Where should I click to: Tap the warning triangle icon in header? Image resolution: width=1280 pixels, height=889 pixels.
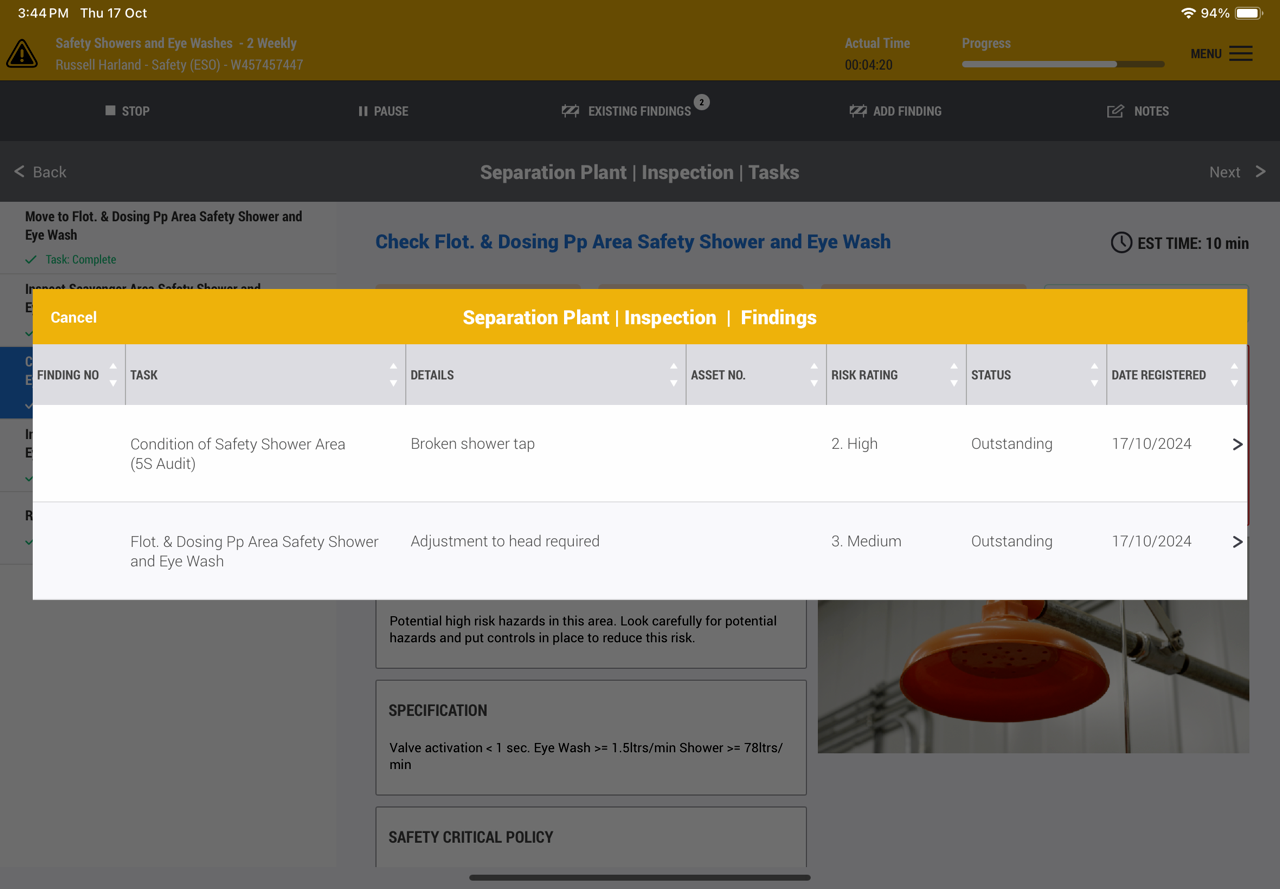pos(22,54)
